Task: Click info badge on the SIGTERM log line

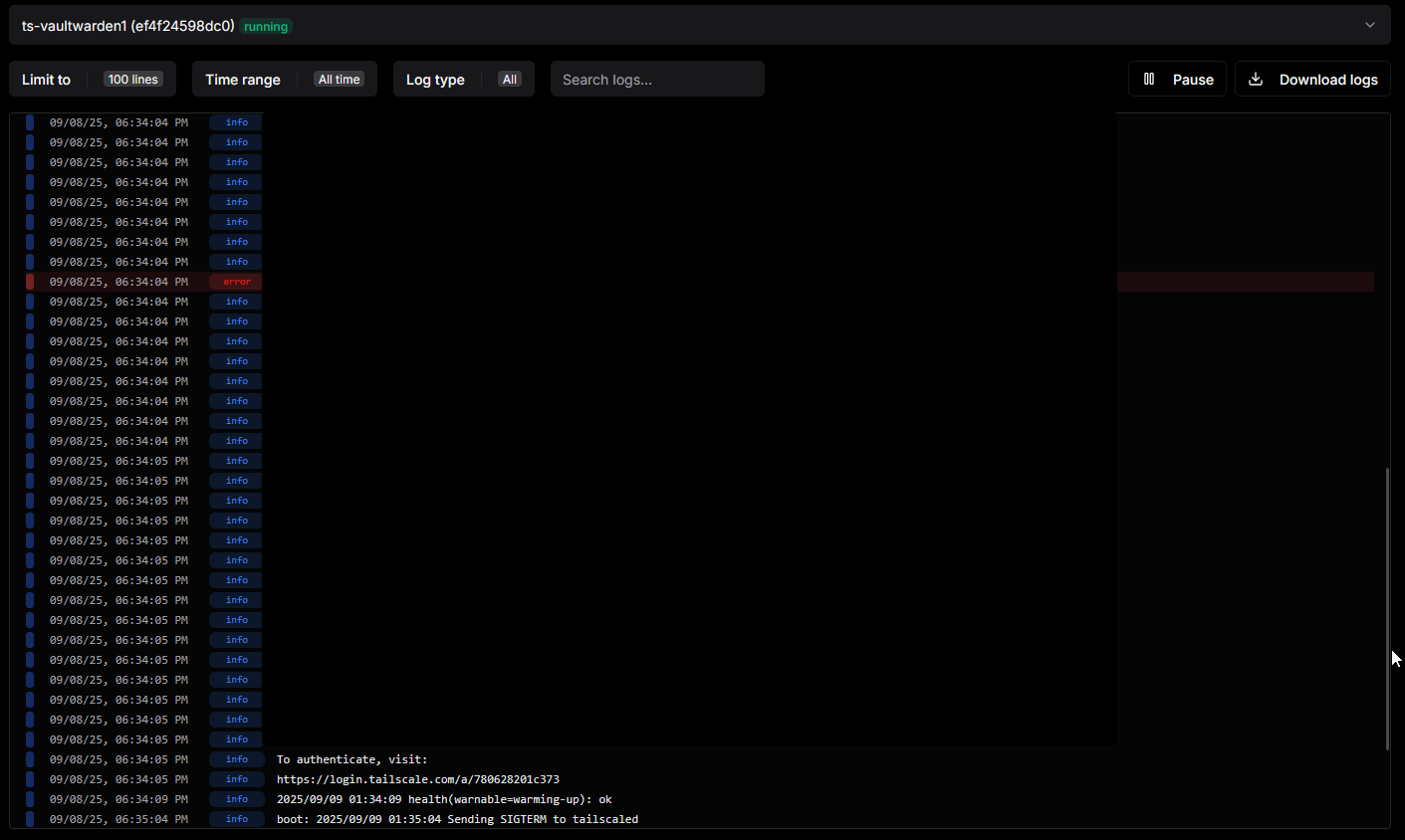Action: coord(236,819)
